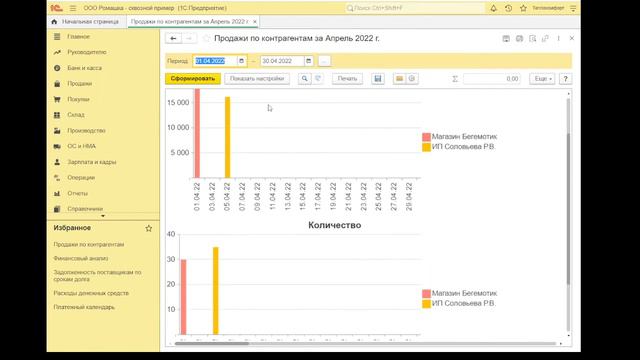The image size is (640, 360).
Task: Click the end date field 30.04.2022
Action: (282, 61)
